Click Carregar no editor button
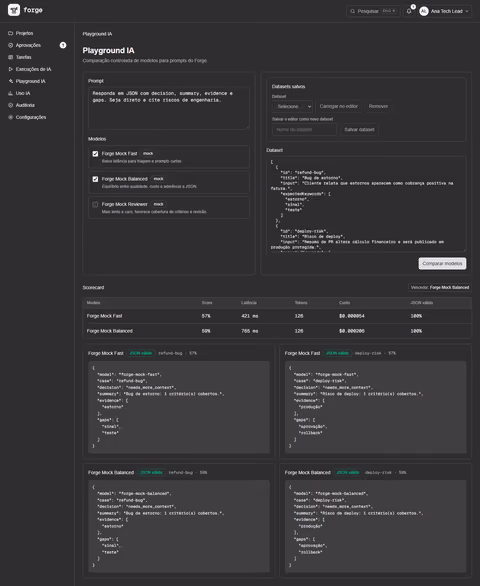The width and height of the screenshot is (480, 586). coord(339,107)
